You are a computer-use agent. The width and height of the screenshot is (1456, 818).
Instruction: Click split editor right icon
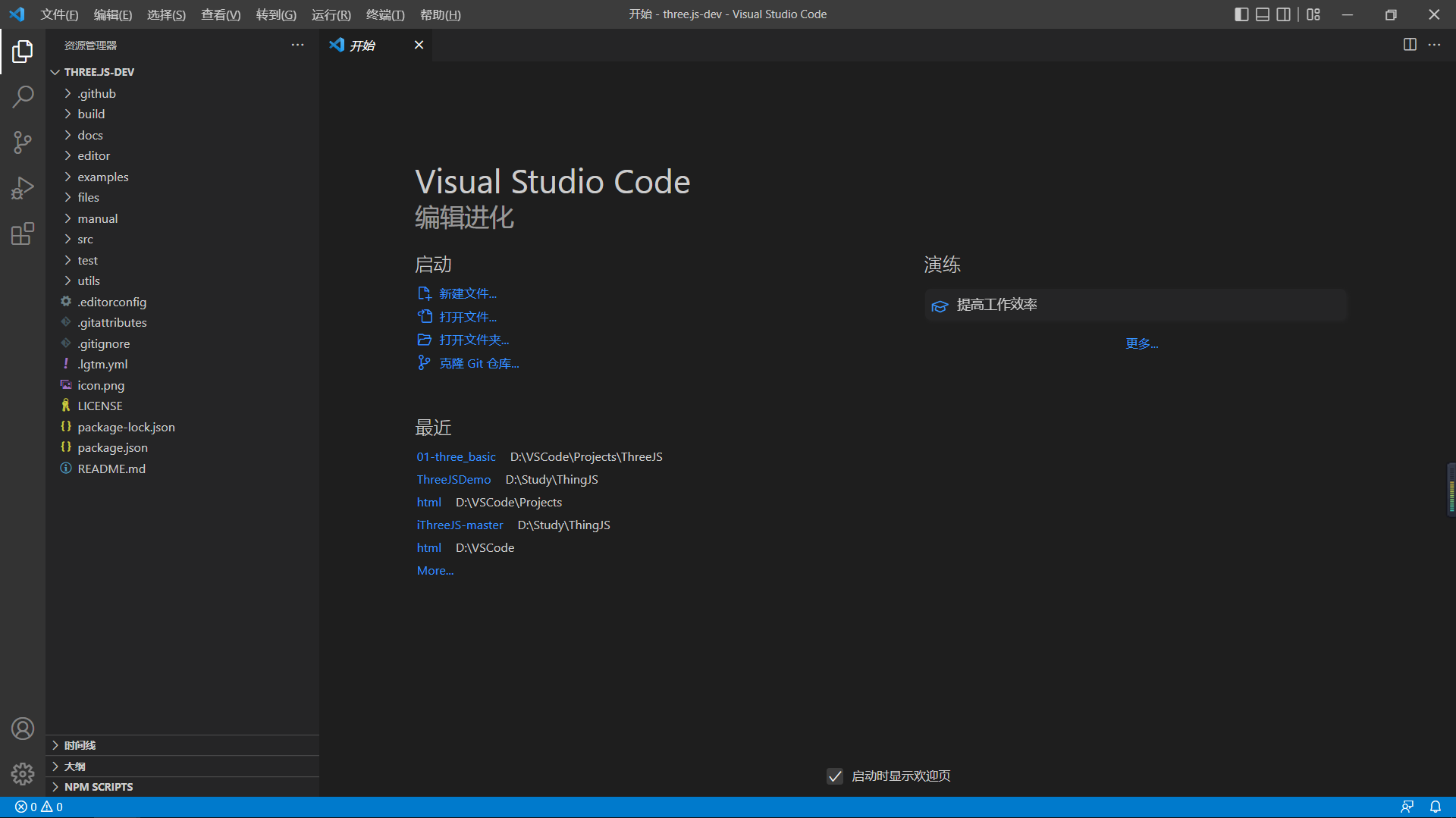(1410, 45)
